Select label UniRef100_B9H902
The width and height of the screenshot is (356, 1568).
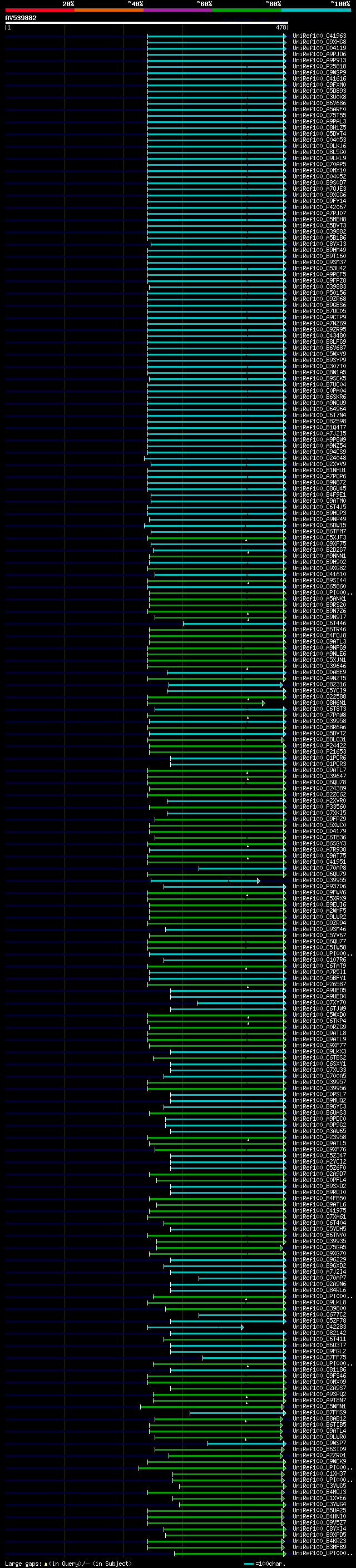click(319, 562)
